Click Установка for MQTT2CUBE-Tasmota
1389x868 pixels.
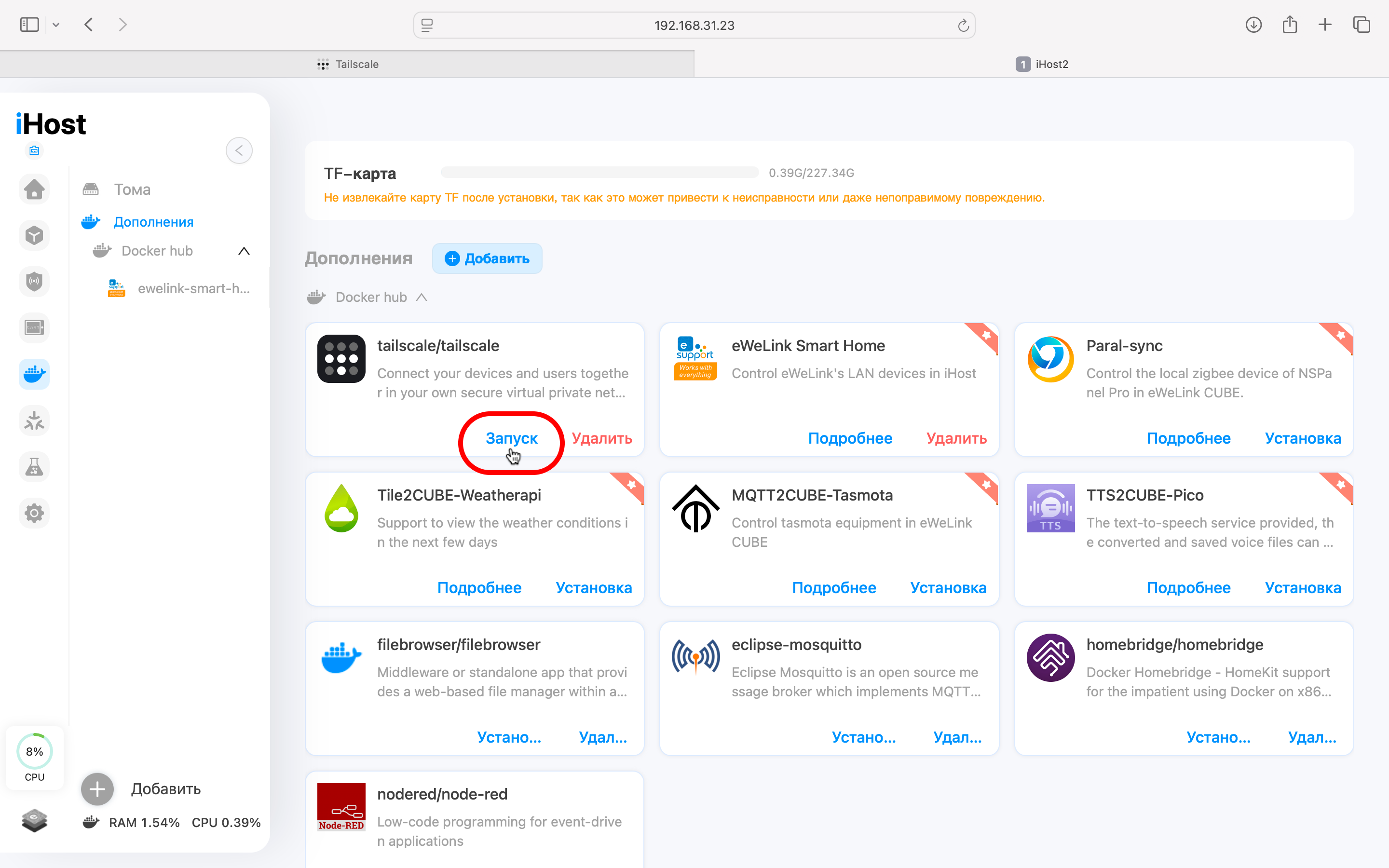[x=948, y=588]
